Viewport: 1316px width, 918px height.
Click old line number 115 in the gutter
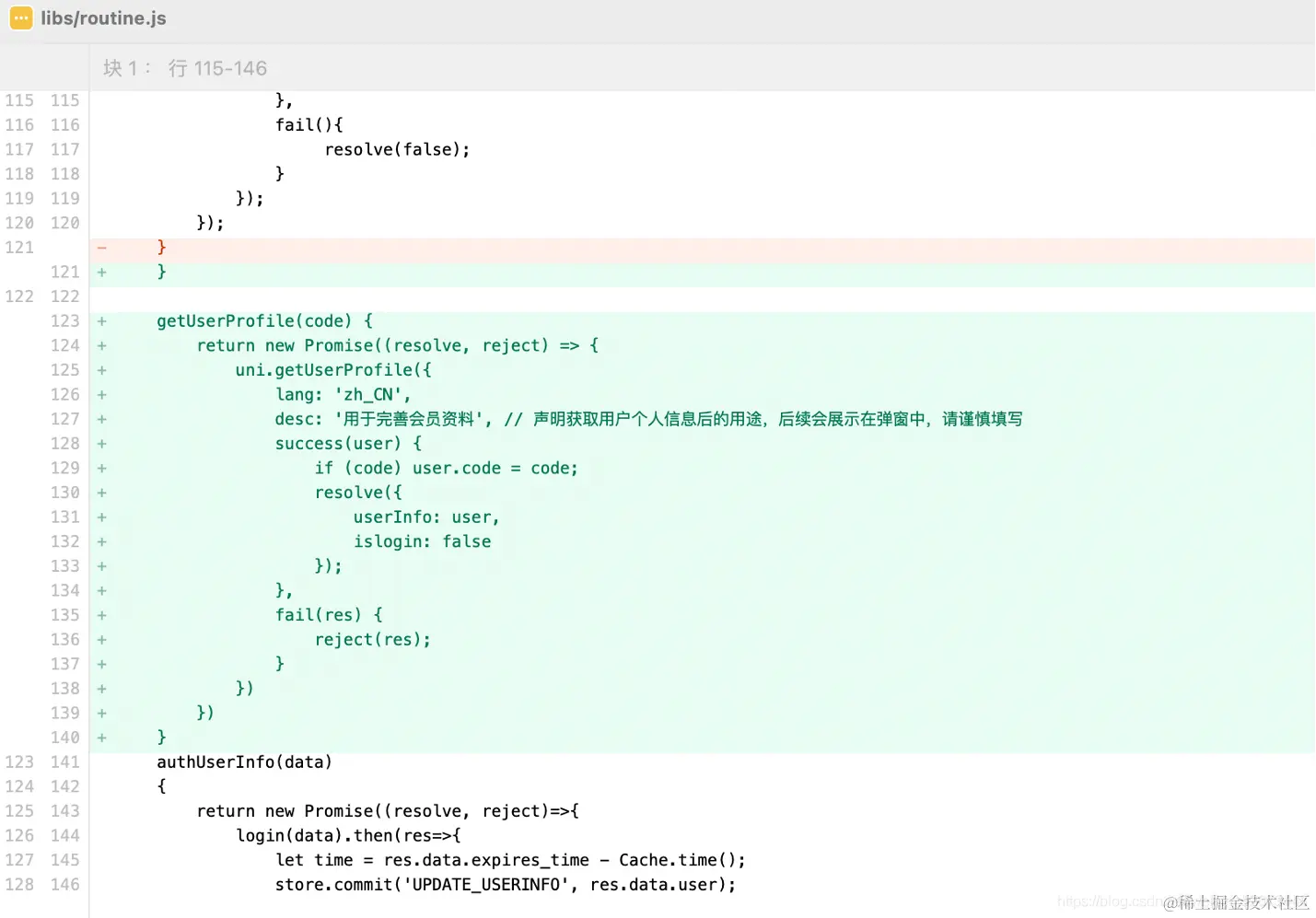[19, 100]
